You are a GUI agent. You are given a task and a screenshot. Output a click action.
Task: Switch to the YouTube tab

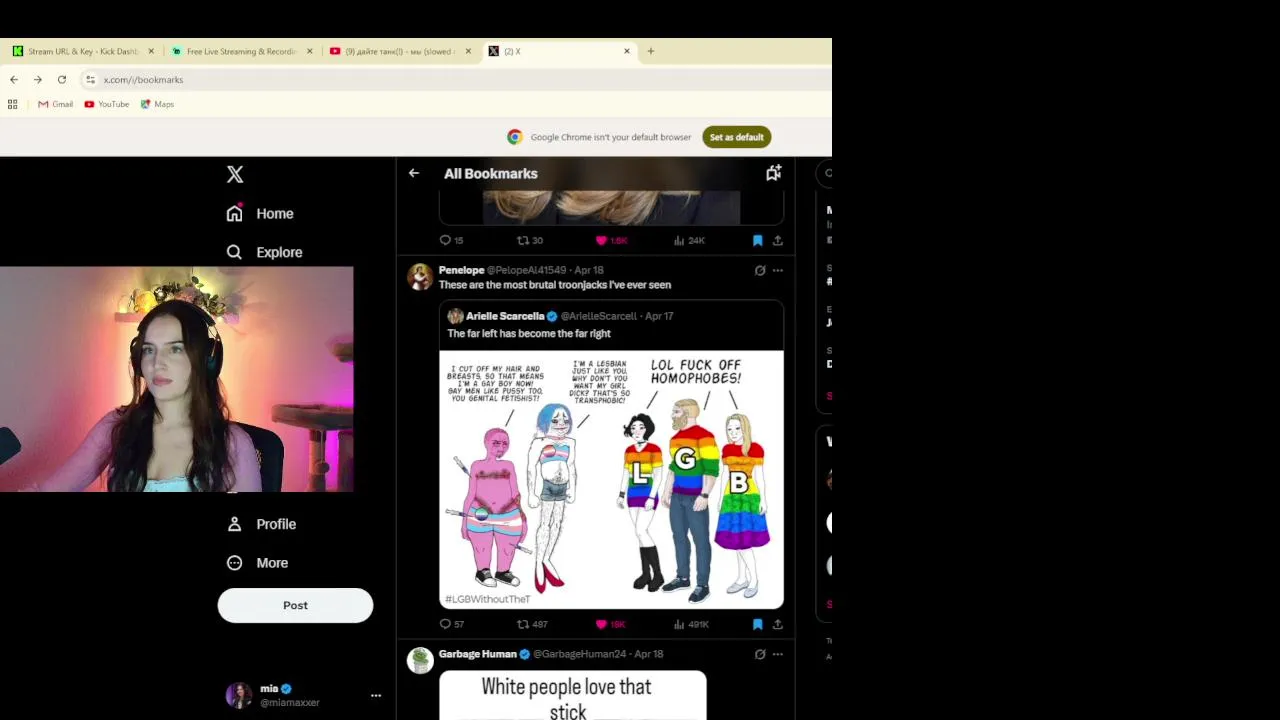pyautogui.click(x=400, y=51)
